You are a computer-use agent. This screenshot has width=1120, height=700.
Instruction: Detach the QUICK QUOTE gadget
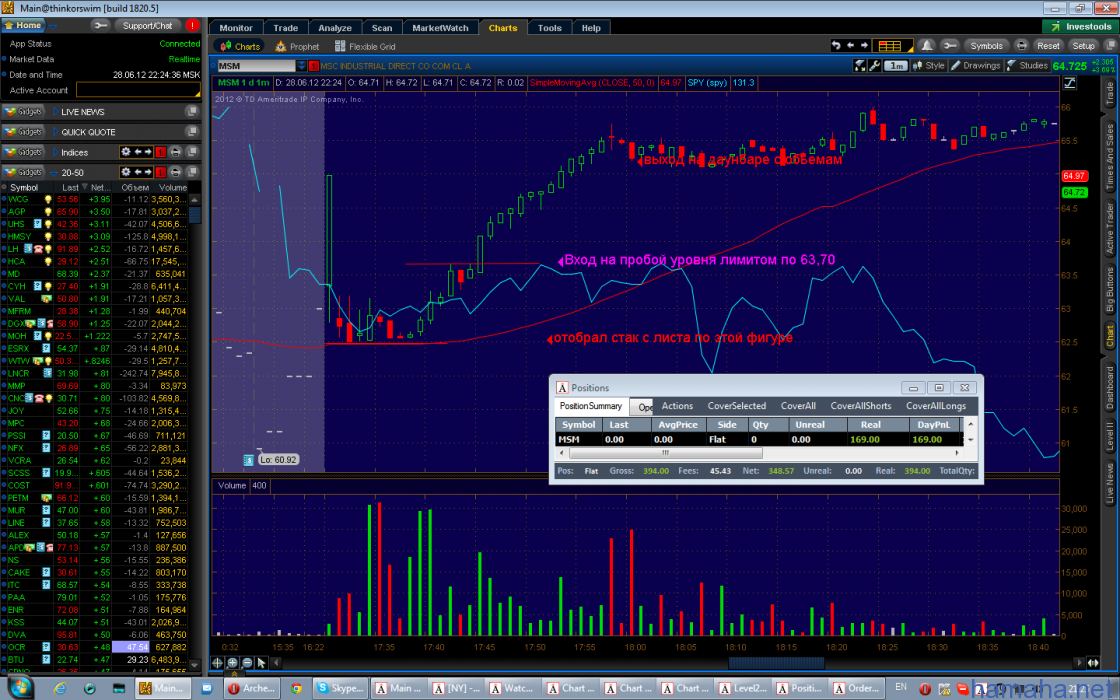[x=191, y=131]
